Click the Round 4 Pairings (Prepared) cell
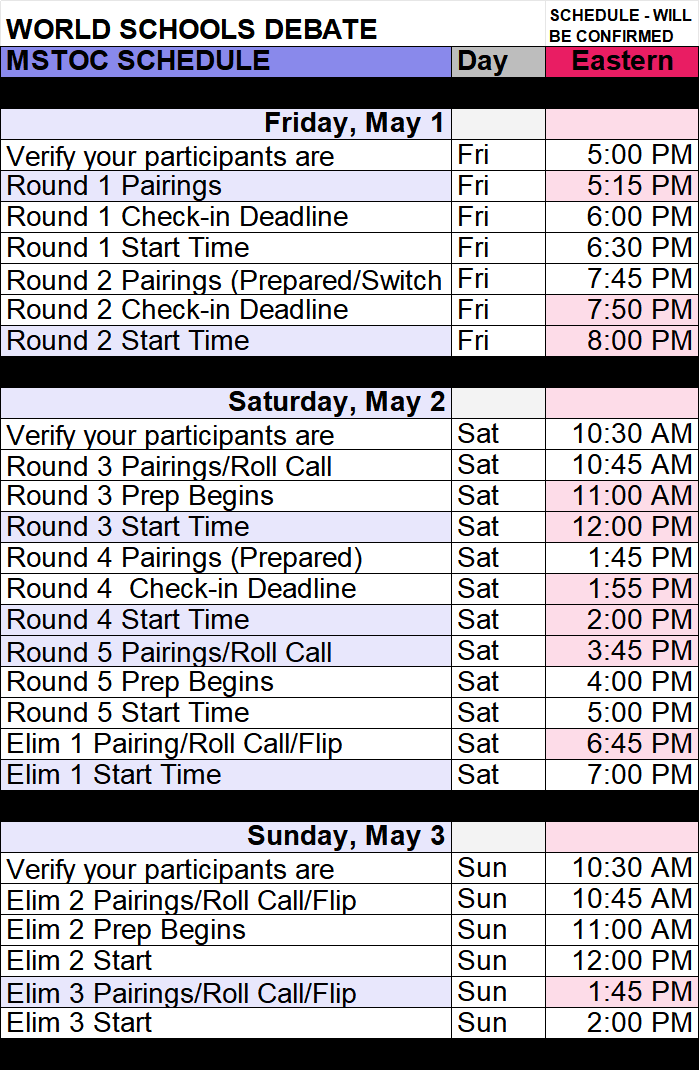Viewport: 699px width, 1070px height. [185, 558]
